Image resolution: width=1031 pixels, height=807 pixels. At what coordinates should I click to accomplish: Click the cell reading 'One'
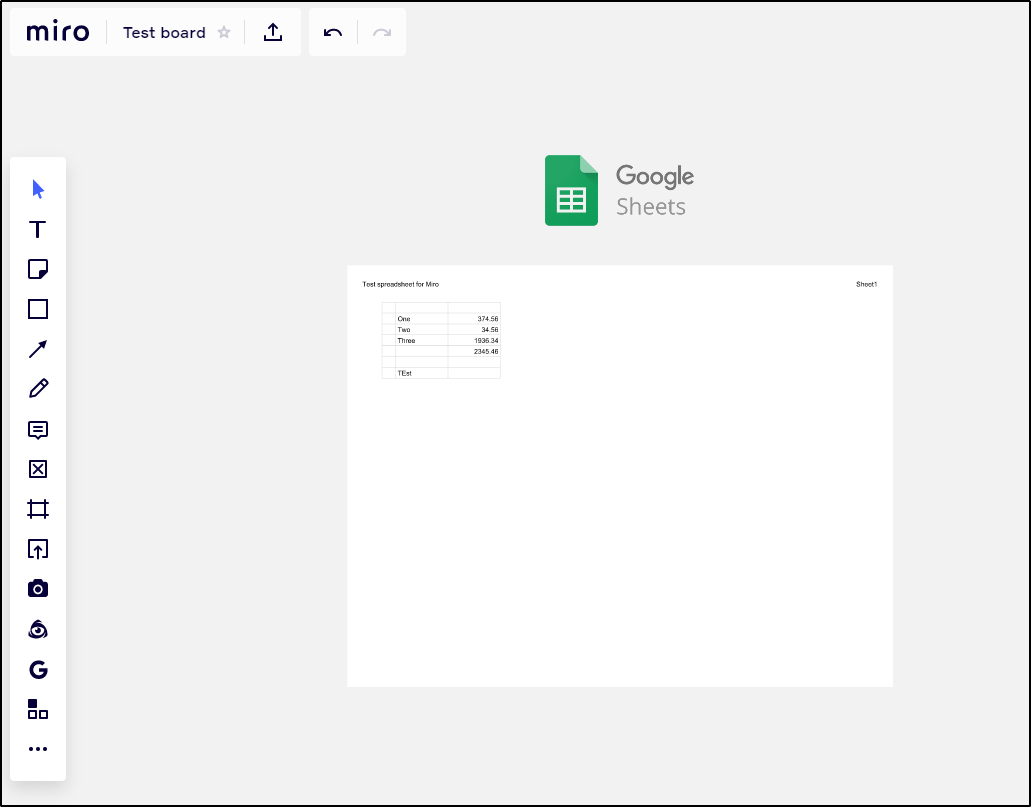tap(421, 318)
